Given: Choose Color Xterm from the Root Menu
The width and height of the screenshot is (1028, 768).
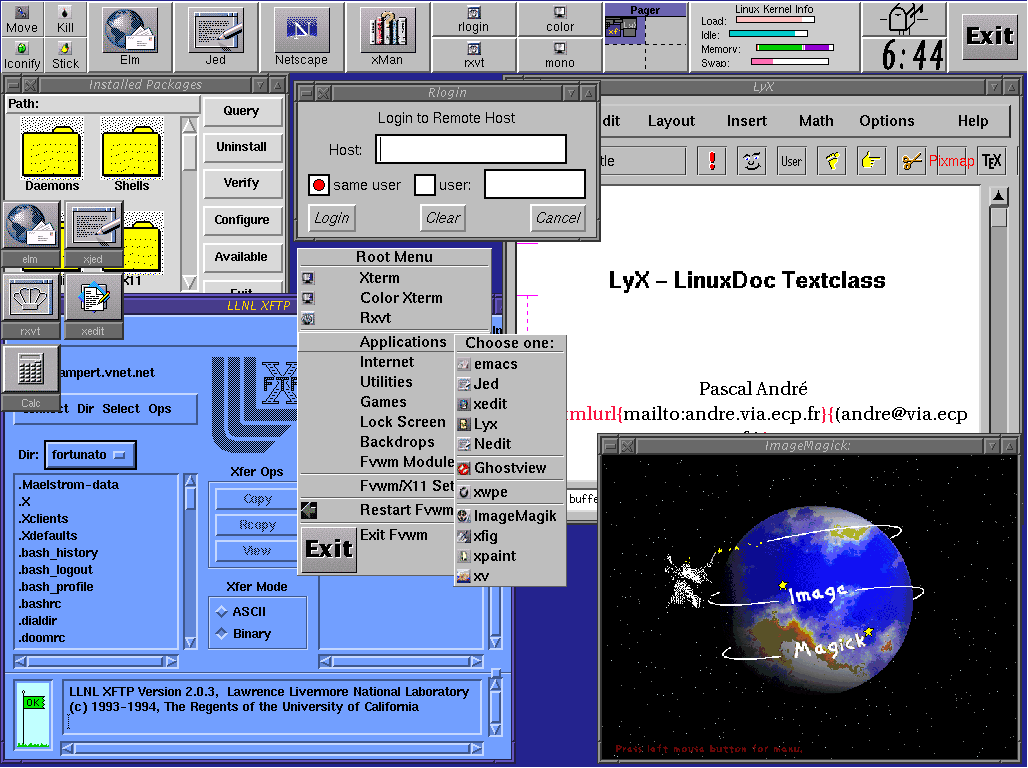Looking at the screenshot, I should pyautogui.click(x=395, y=298).
